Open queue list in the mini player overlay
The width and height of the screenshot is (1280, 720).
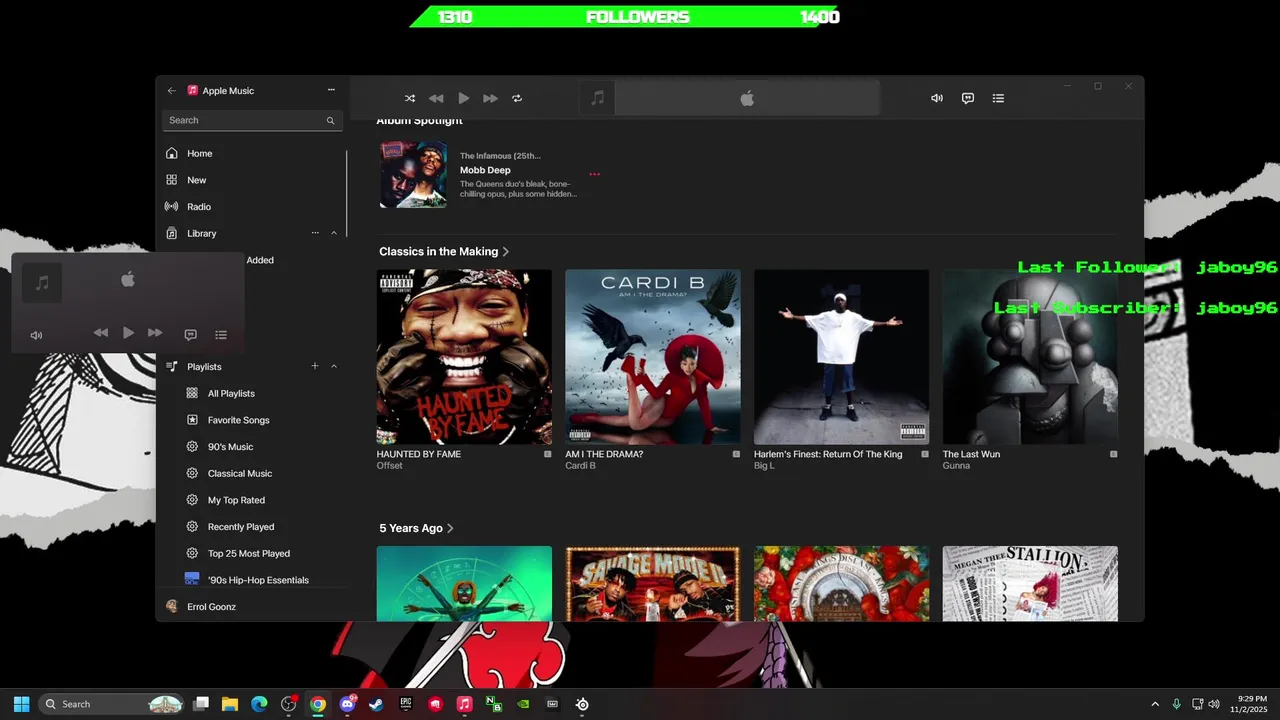(221, 335)
